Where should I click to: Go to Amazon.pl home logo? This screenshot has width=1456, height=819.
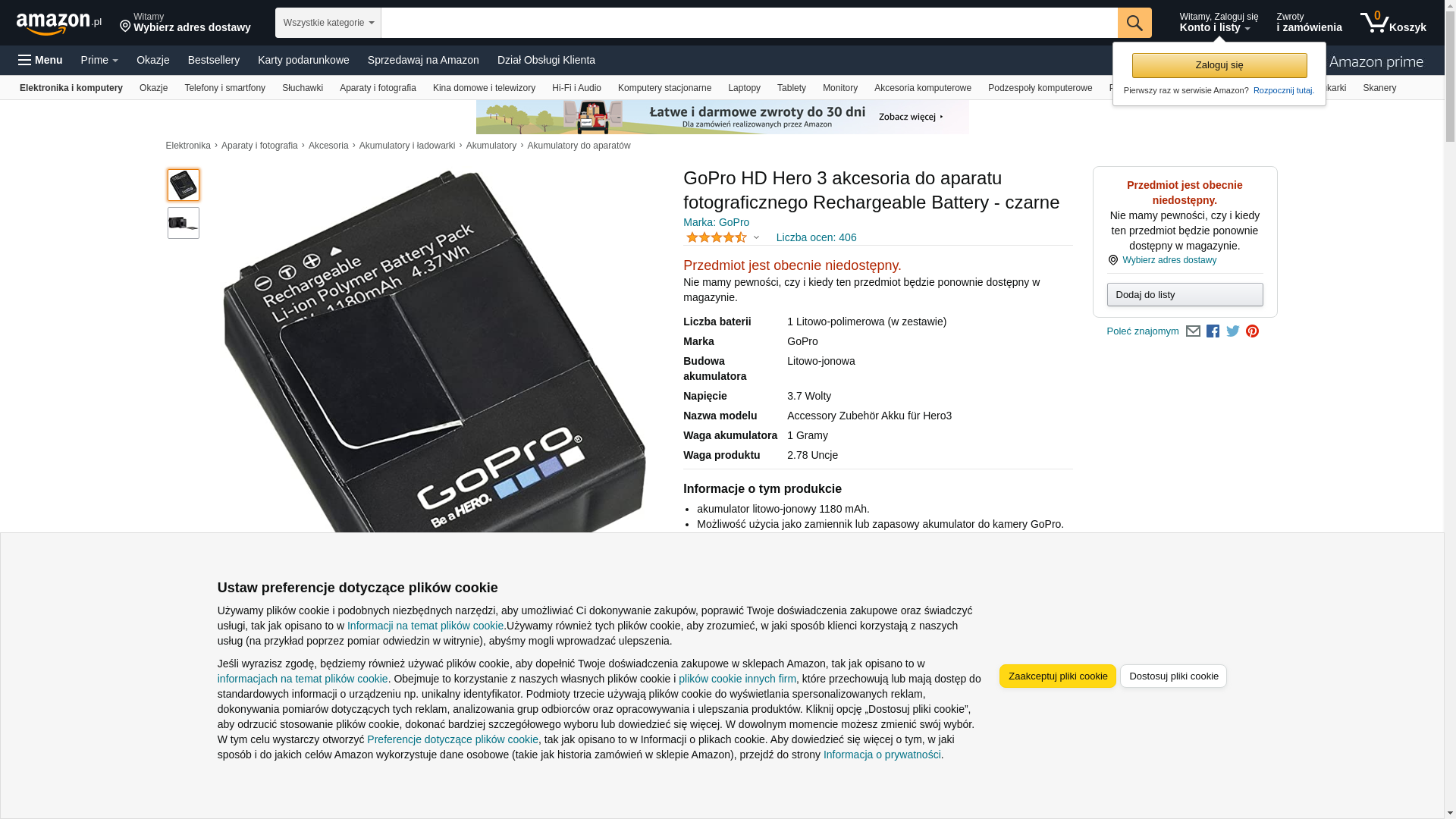(x=59, y=23)
